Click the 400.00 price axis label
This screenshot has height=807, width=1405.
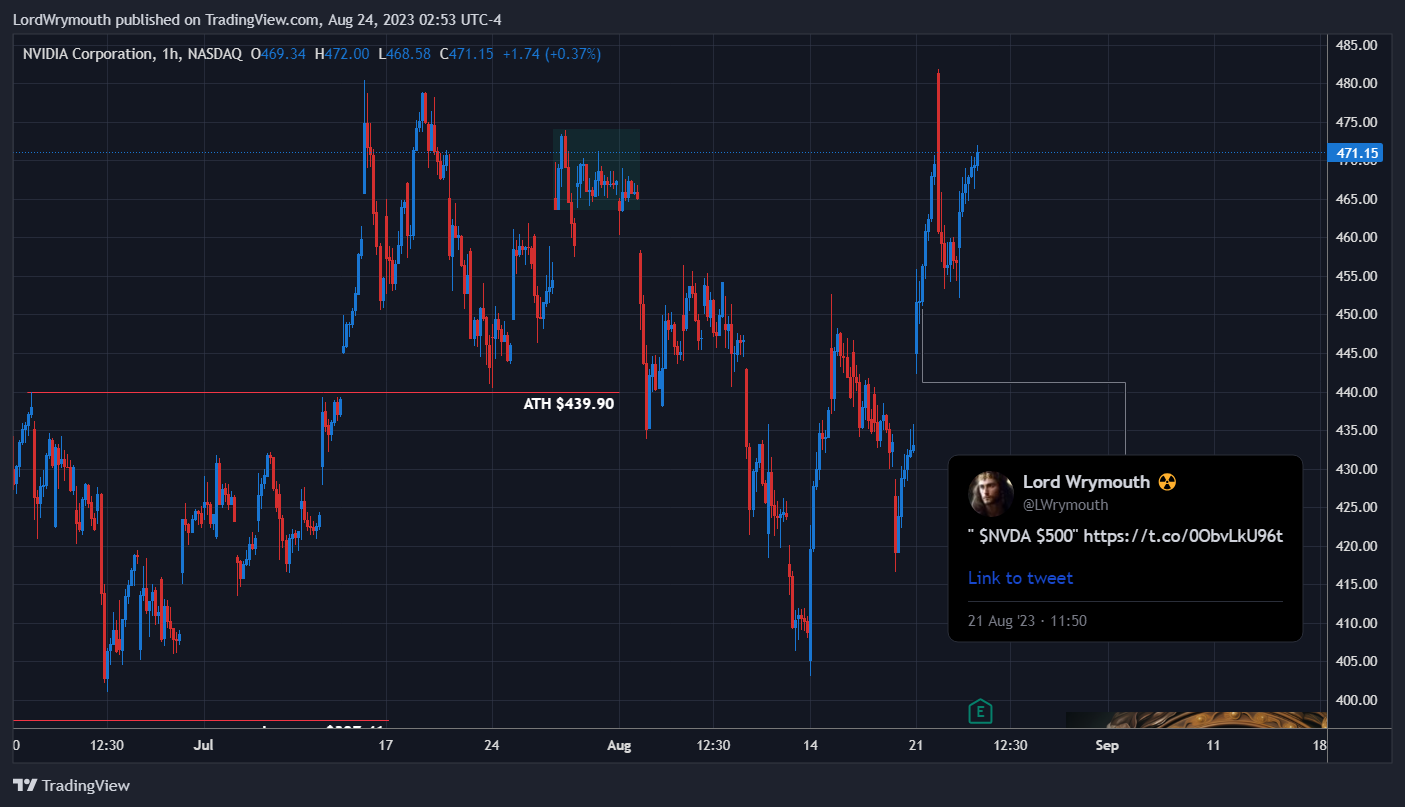pyautogui.click(x=1356, y=700)
